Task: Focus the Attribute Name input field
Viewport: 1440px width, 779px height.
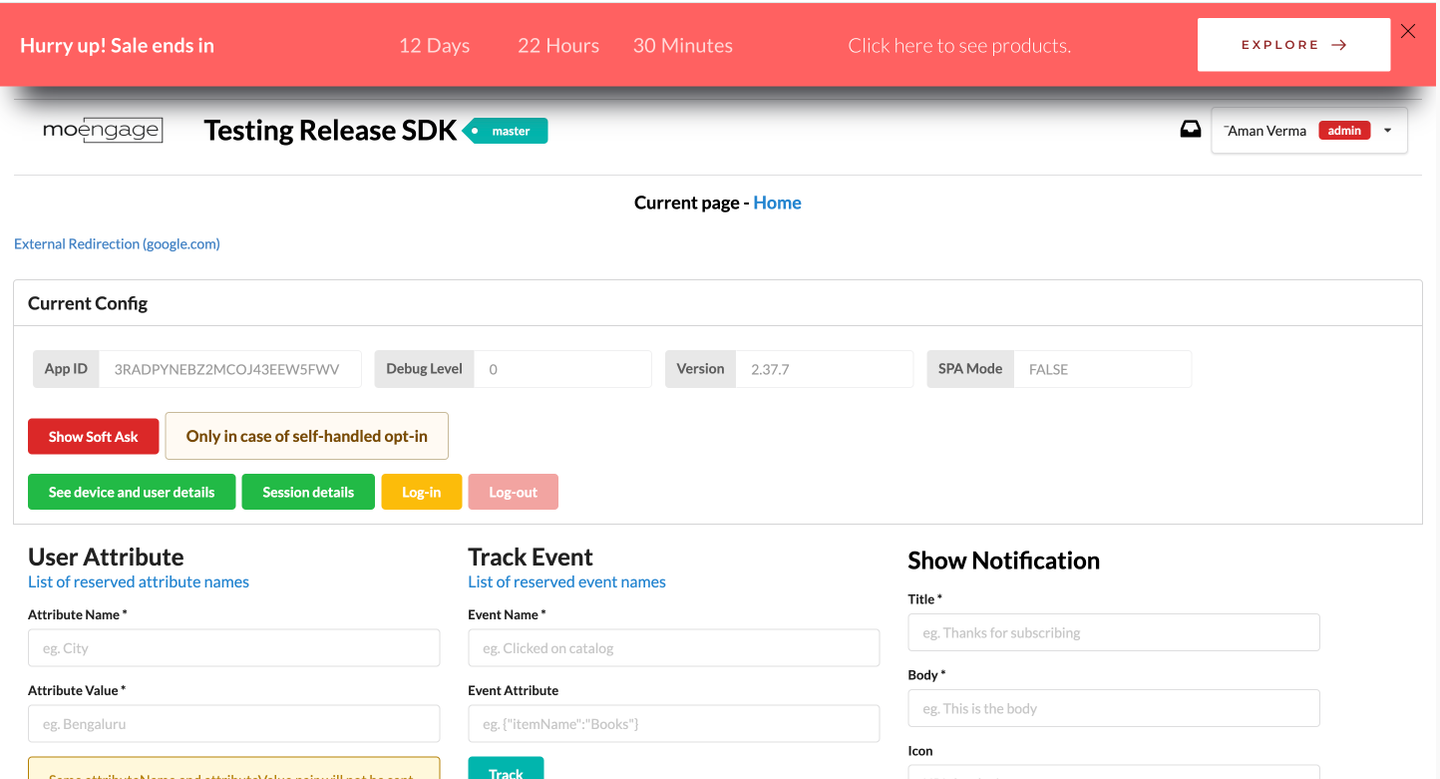Action: [x=234, y=648]
